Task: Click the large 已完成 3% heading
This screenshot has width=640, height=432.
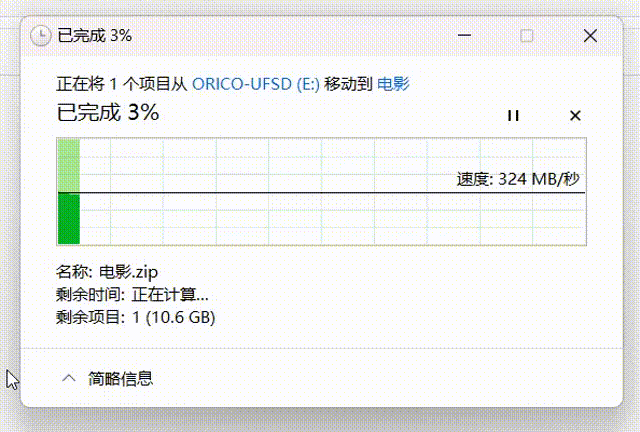Action: coord(108,112)
